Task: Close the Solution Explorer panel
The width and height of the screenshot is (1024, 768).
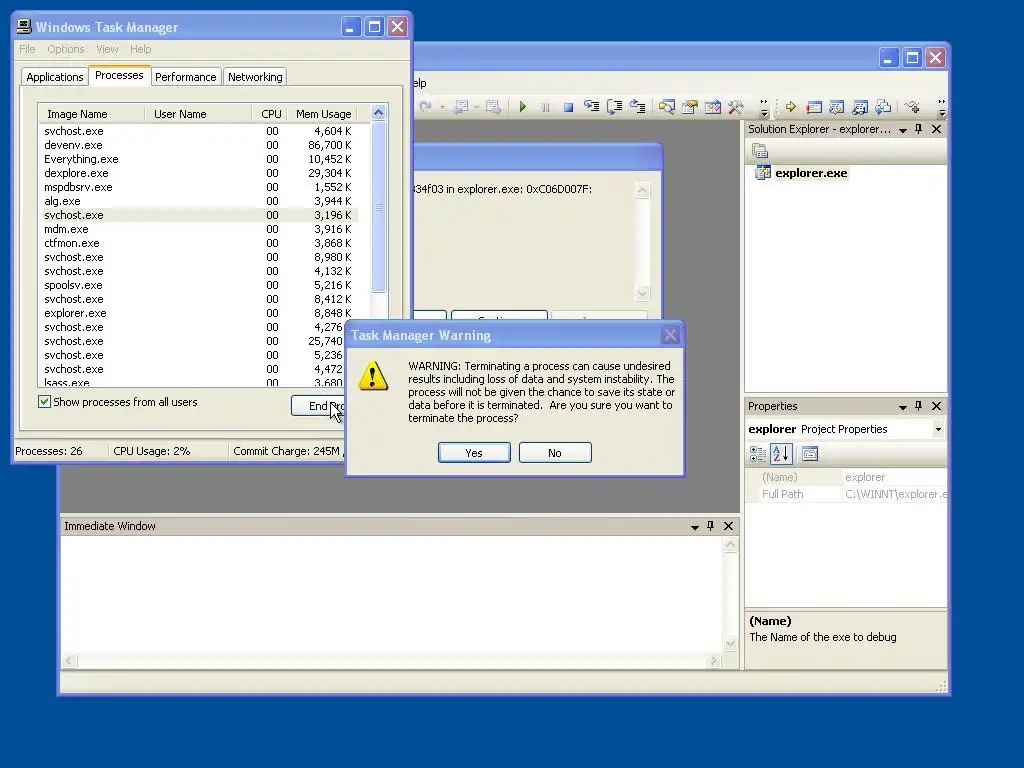Action: click(936, 129)
